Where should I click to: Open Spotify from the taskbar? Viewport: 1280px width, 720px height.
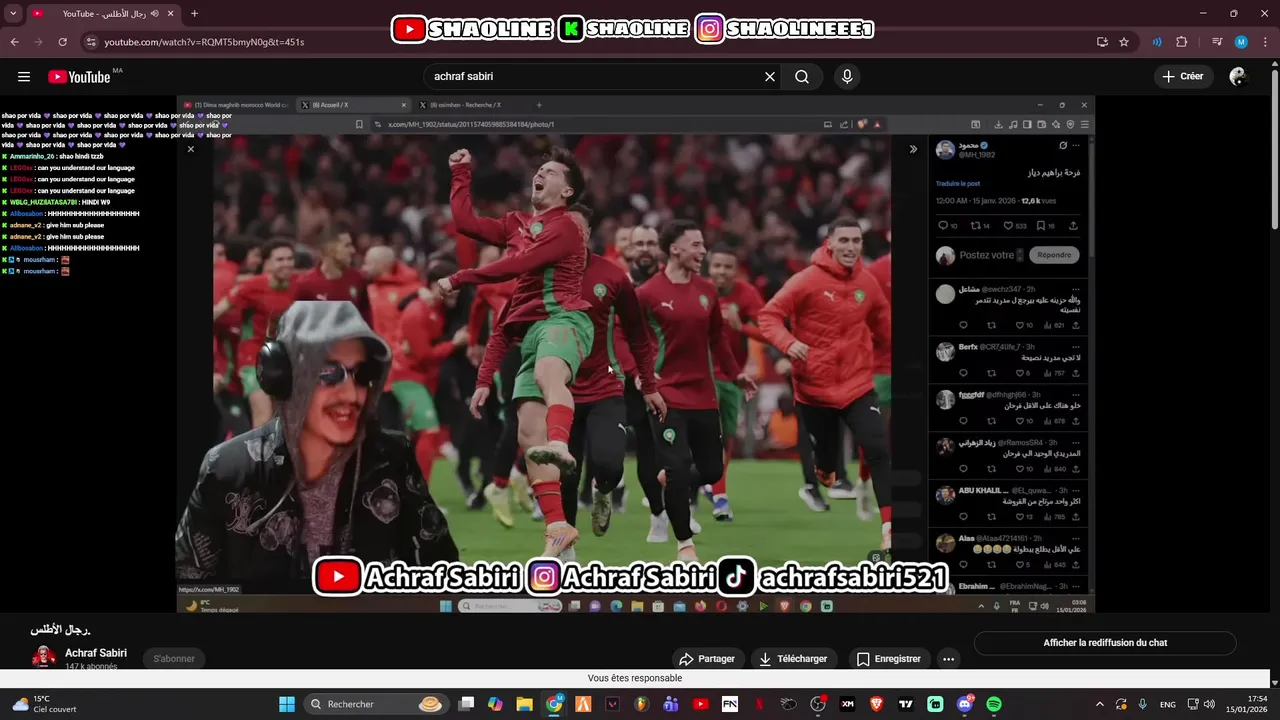pos(994,704)
